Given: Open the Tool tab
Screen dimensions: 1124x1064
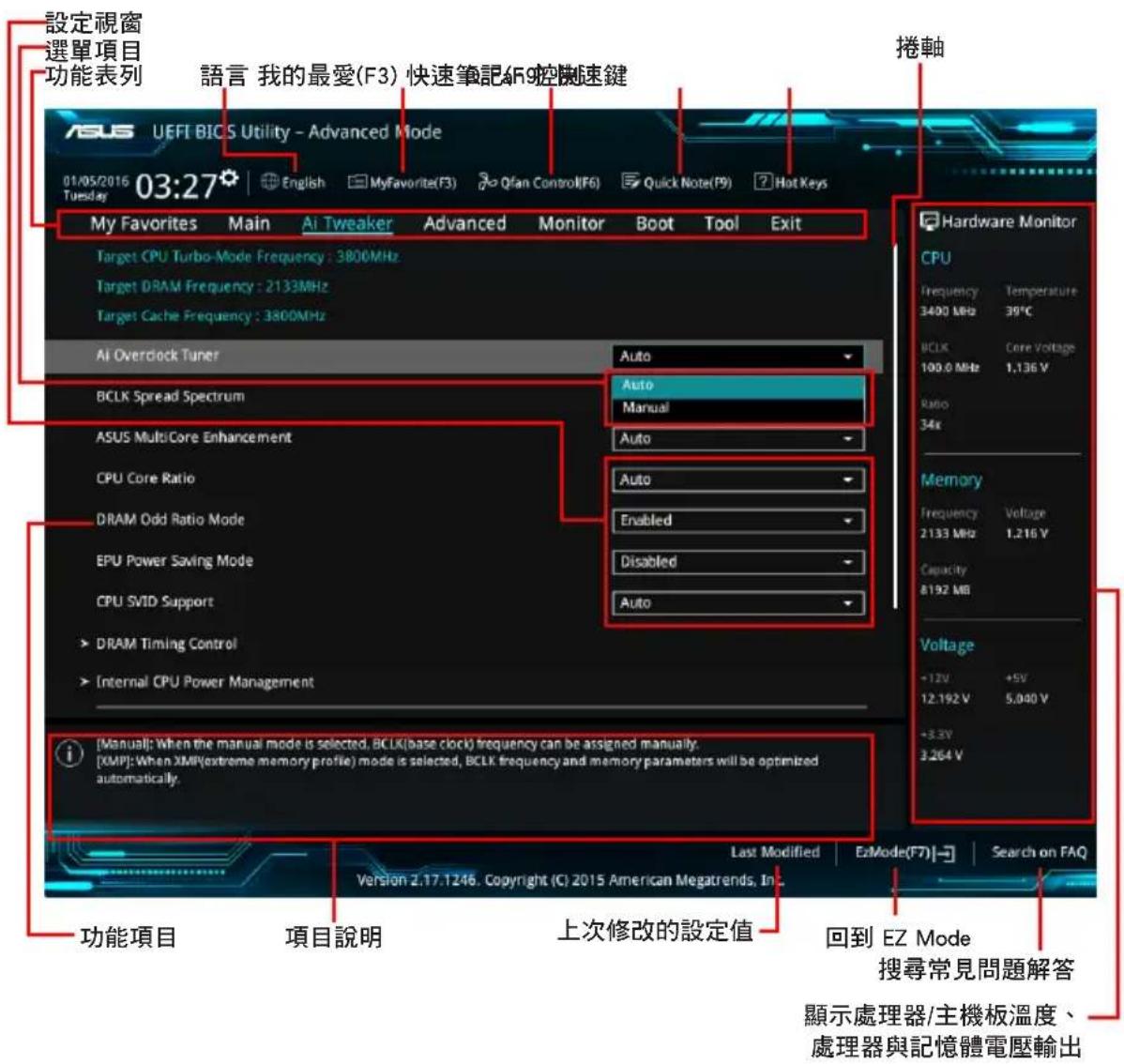Looking at the screenshot, I should [721, 223].
